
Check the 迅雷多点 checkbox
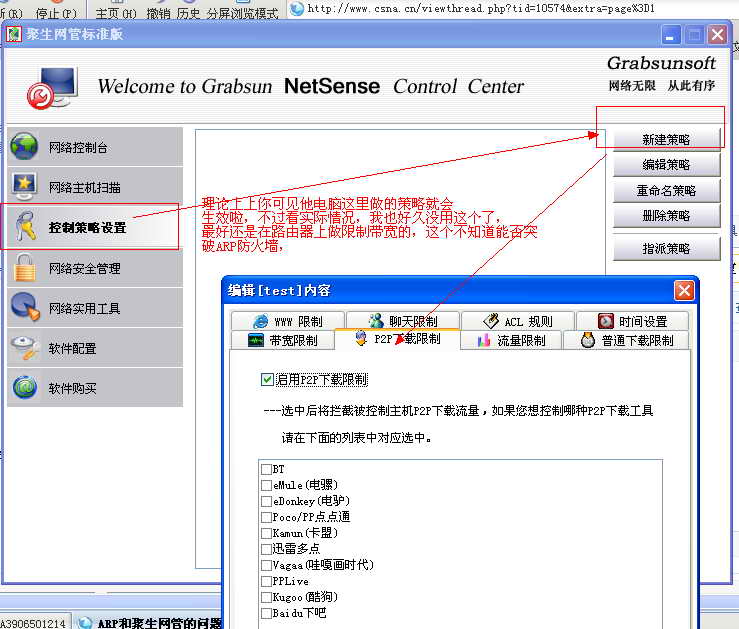(266, 549)
